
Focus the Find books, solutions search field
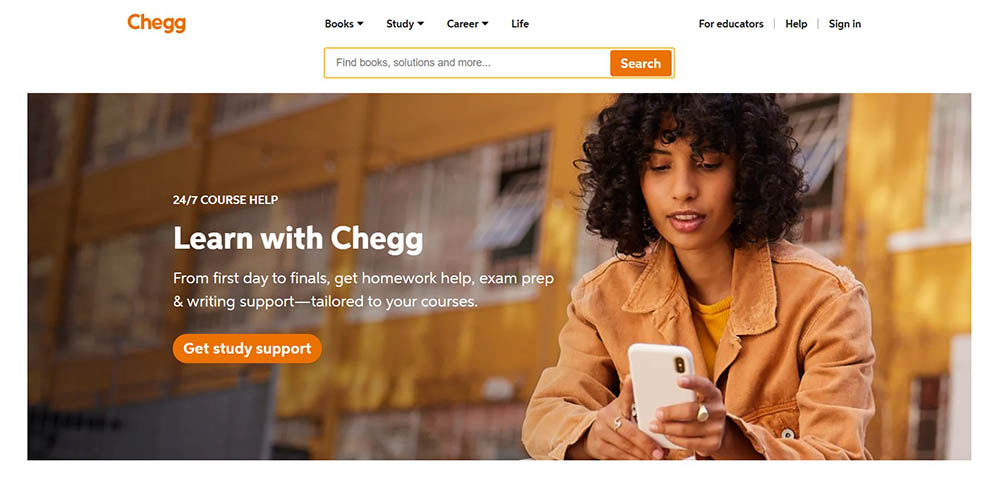(467, 63)
